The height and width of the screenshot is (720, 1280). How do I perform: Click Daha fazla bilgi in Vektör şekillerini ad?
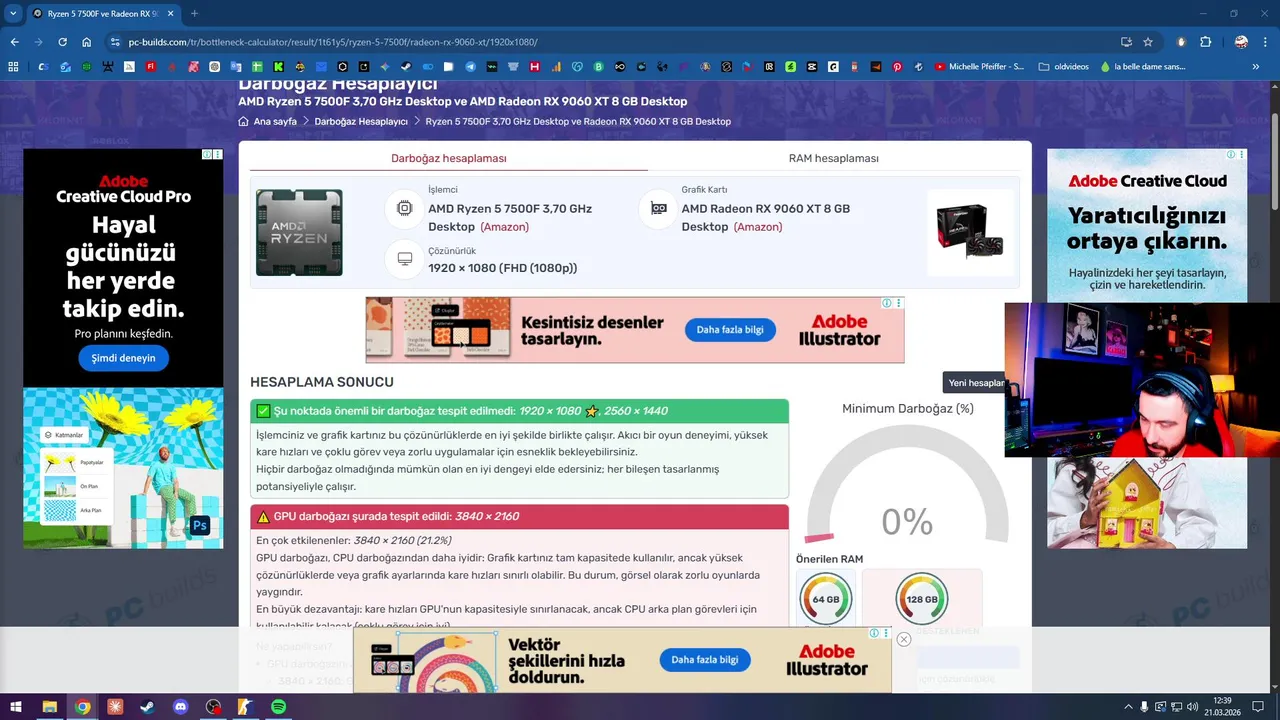tap(705, 660)
